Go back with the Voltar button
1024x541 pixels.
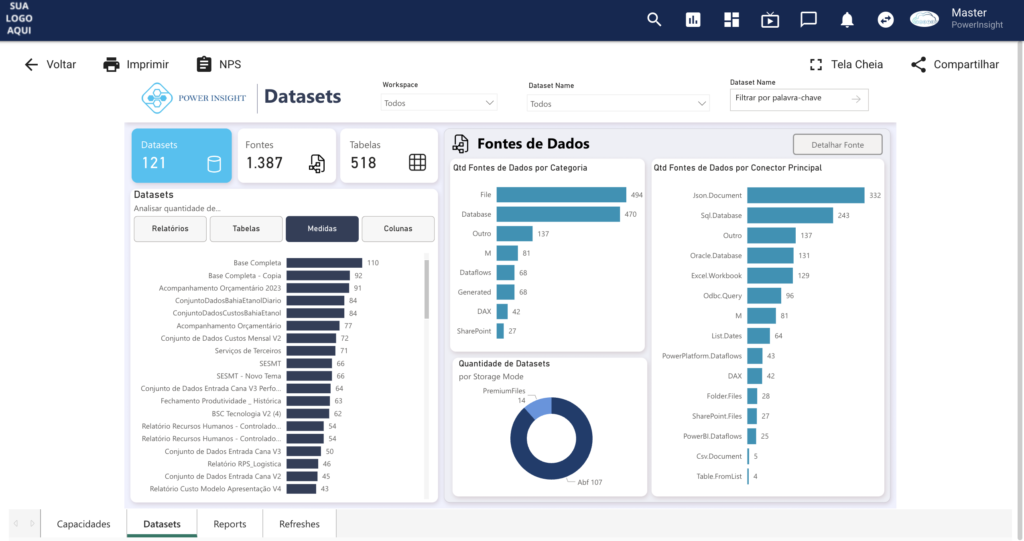(50, 64)
